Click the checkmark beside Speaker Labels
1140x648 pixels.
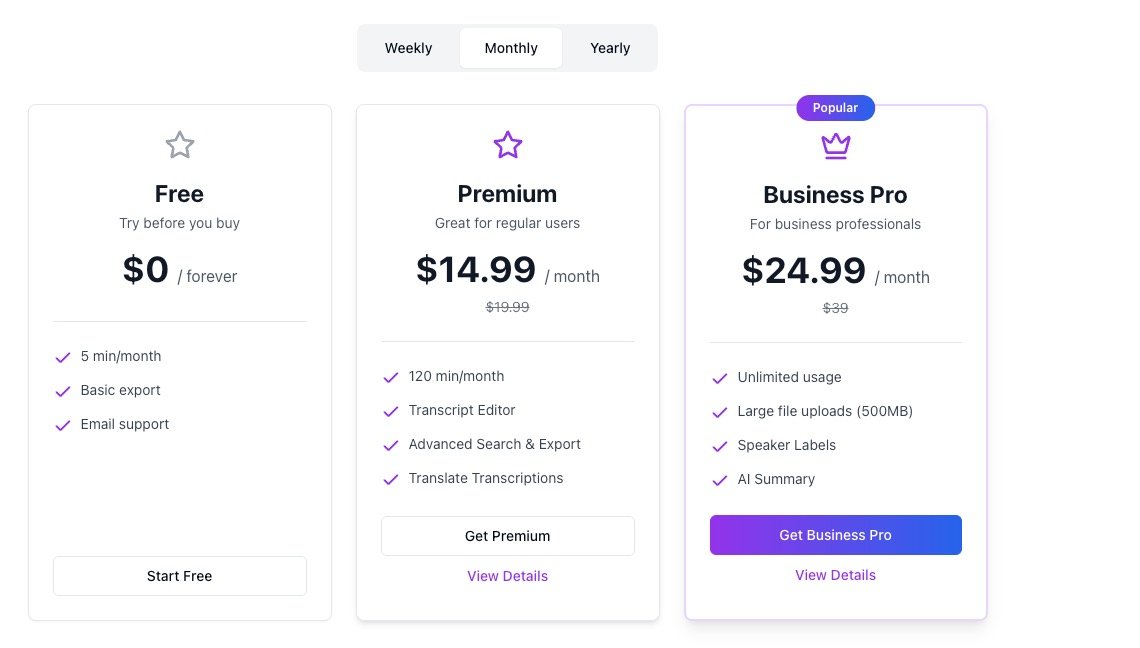tap(719, 446)
